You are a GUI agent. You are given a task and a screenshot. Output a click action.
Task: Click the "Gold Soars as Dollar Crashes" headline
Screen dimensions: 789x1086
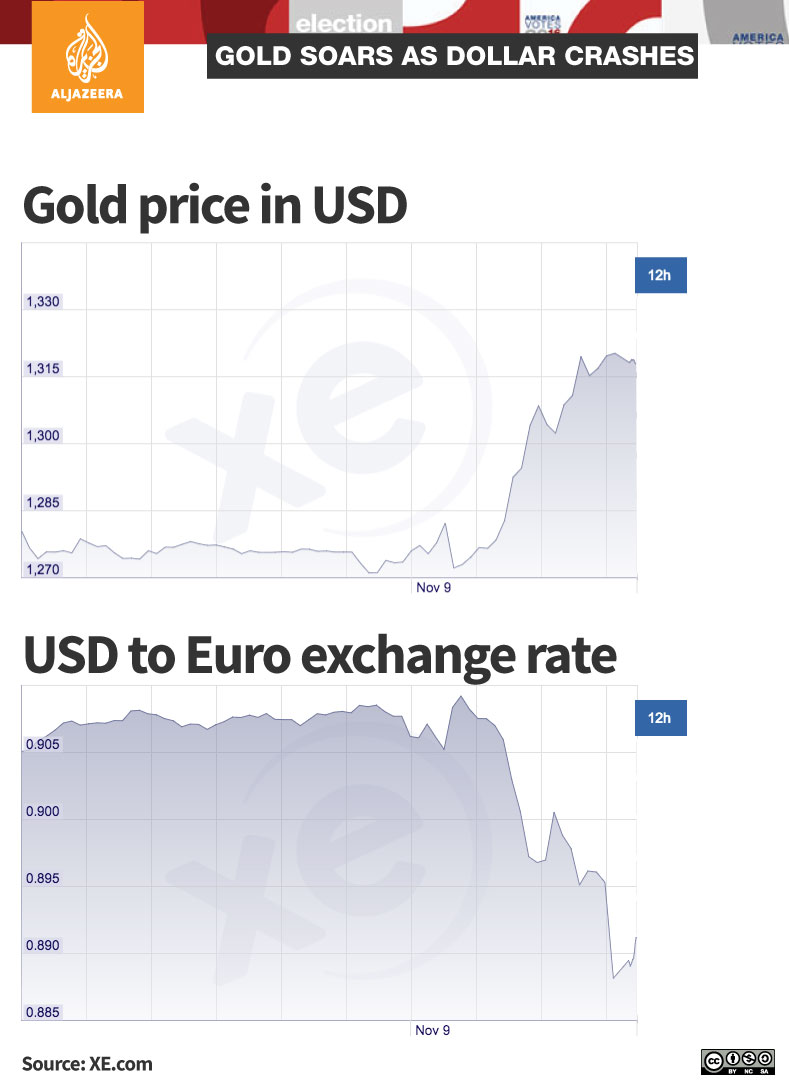pos(453,56)
